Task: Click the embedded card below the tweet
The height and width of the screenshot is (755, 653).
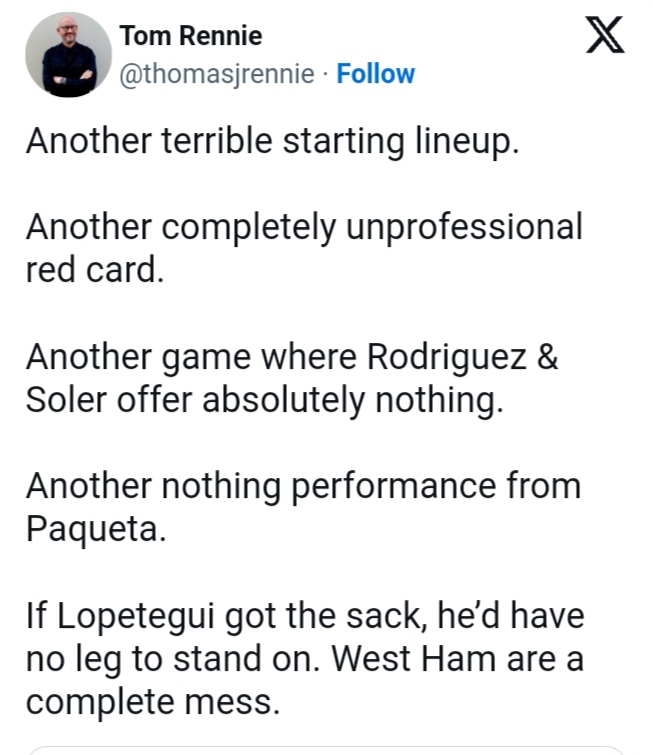Action: point(326,750)
